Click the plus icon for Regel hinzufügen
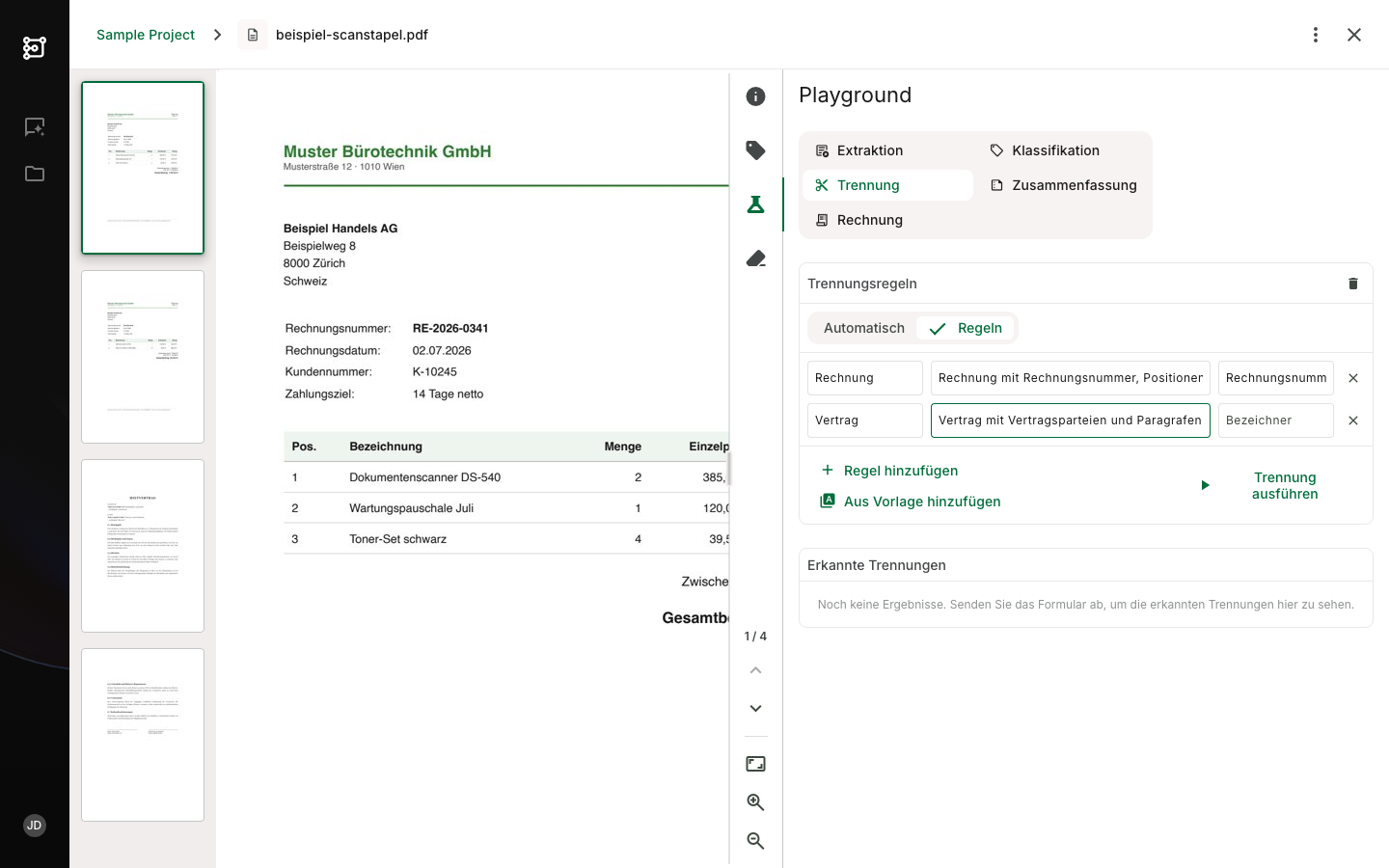1389x868 pixels. (827, 471)
